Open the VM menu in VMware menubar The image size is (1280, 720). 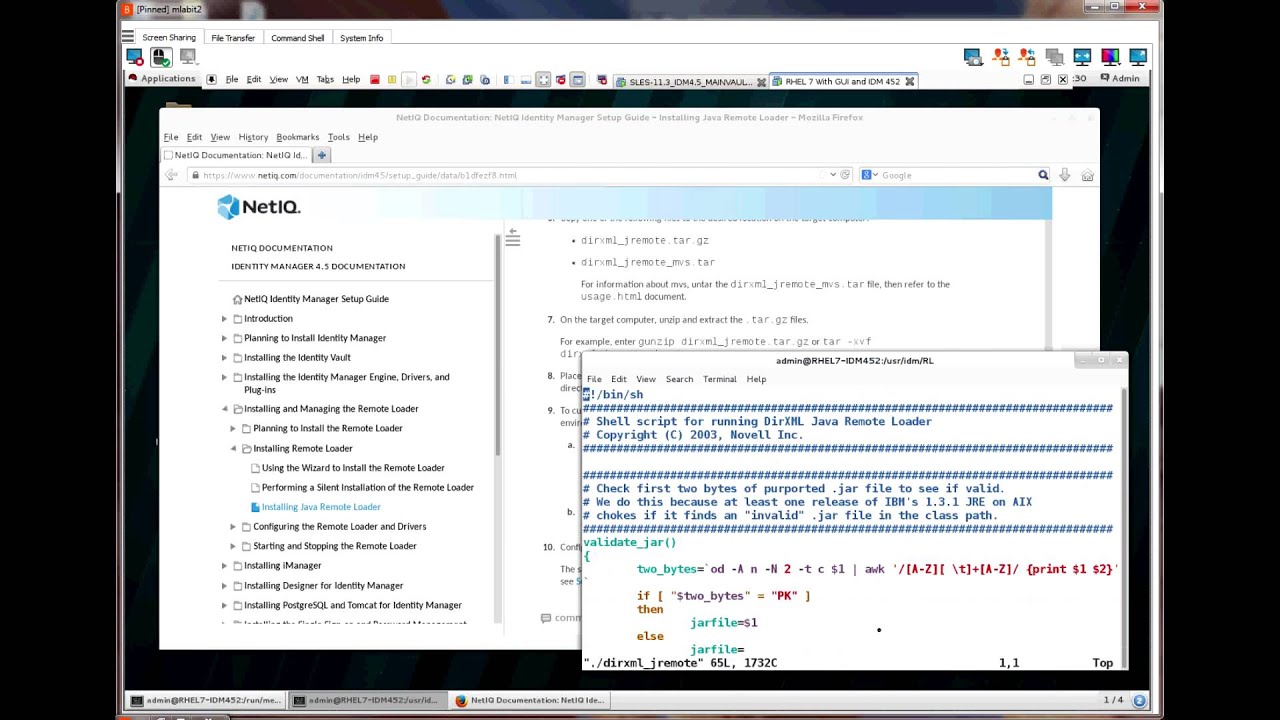pyautogui.click(x=302, y=80)
